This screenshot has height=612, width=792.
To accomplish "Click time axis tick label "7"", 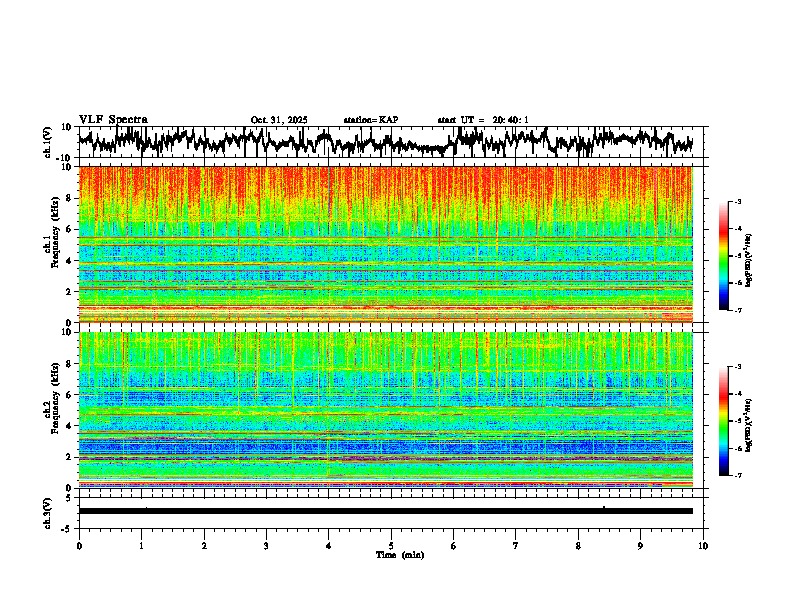I will [516, 546].
